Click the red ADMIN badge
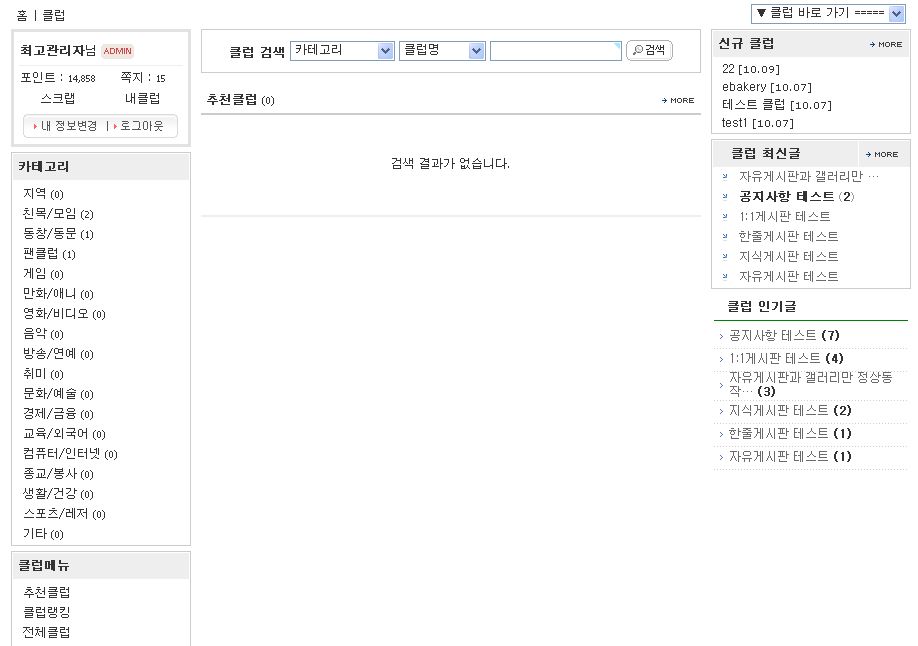This screenshot has width=918, height=646. (x=118, y=51)
